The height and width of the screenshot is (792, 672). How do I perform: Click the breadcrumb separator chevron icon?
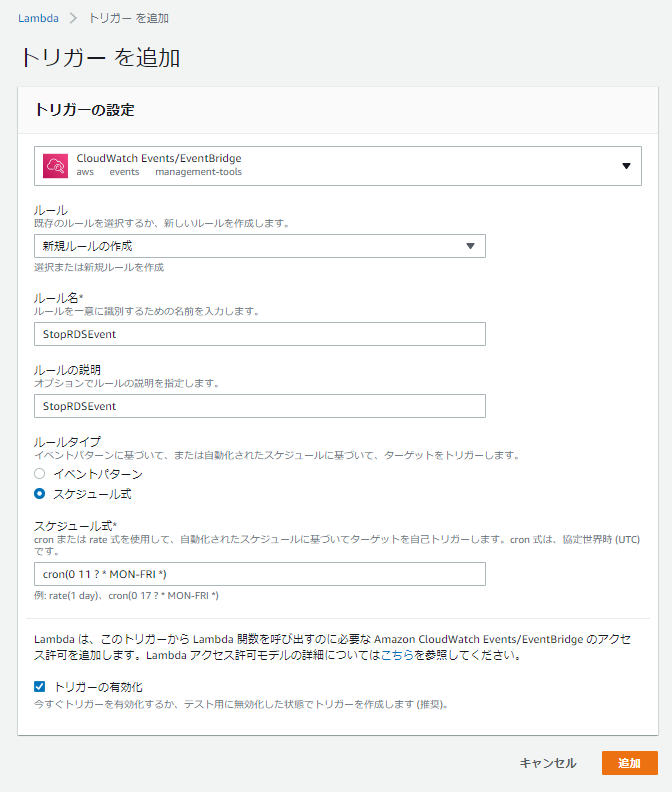pos(74,18)
